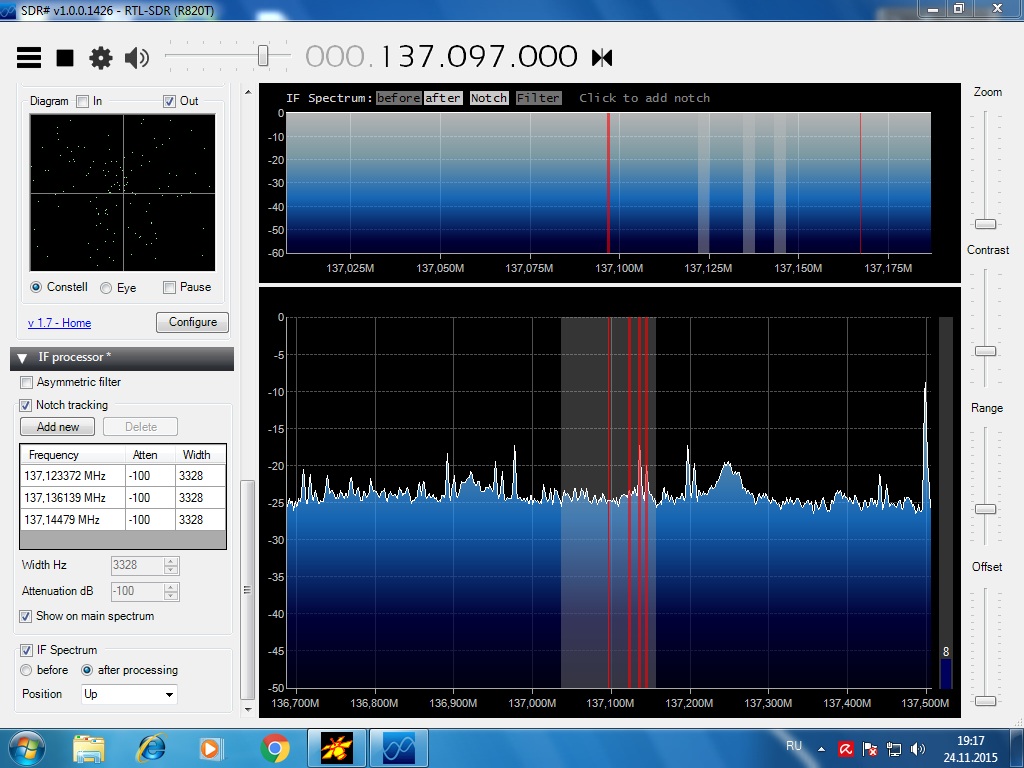Viewport: 1024px width, 768px height.
Task: Open settings with the gear icon
Action: (101, 57)
